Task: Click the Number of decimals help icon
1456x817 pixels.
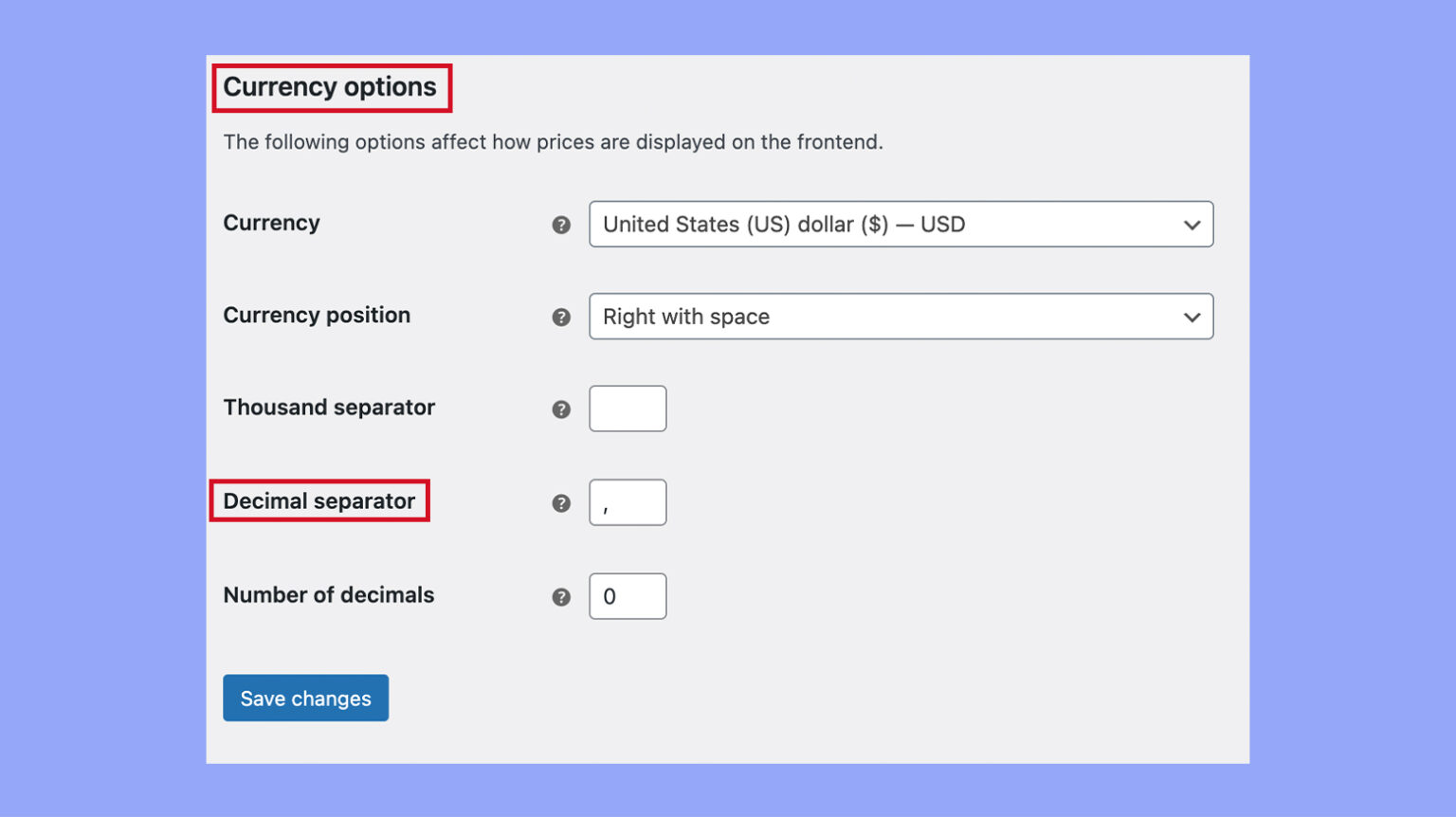Action: [x=561, y=597]
